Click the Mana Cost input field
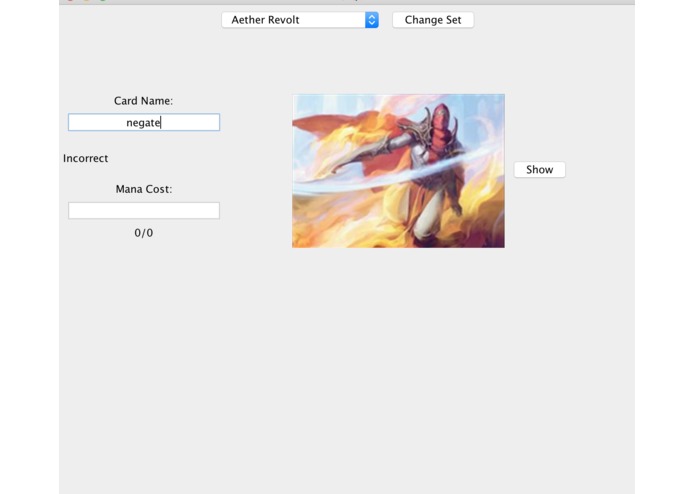This screenshot has width=695, height=494. (x=144, y=210)
